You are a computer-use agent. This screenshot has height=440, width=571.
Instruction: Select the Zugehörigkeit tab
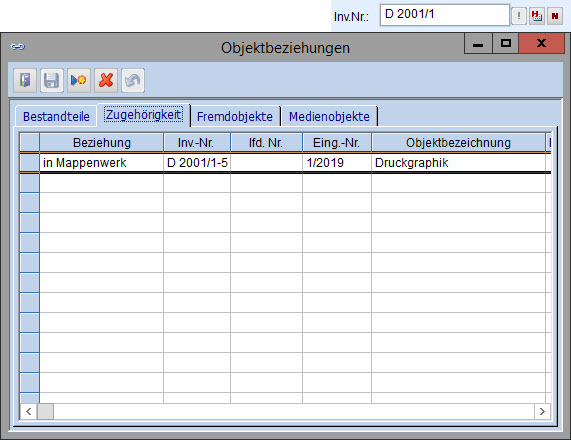[143, 115]
